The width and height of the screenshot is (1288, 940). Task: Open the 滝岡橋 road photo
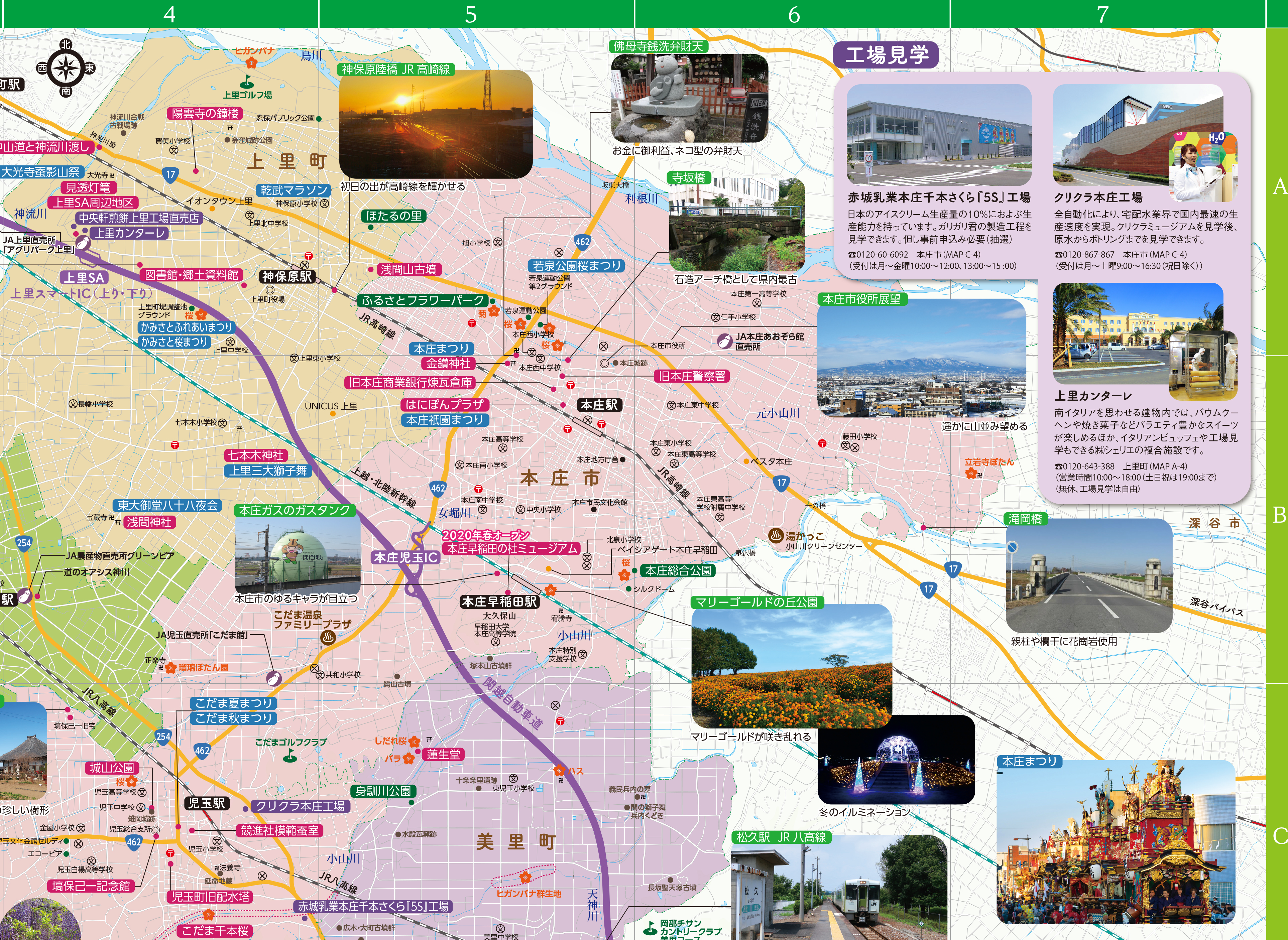1089,575
